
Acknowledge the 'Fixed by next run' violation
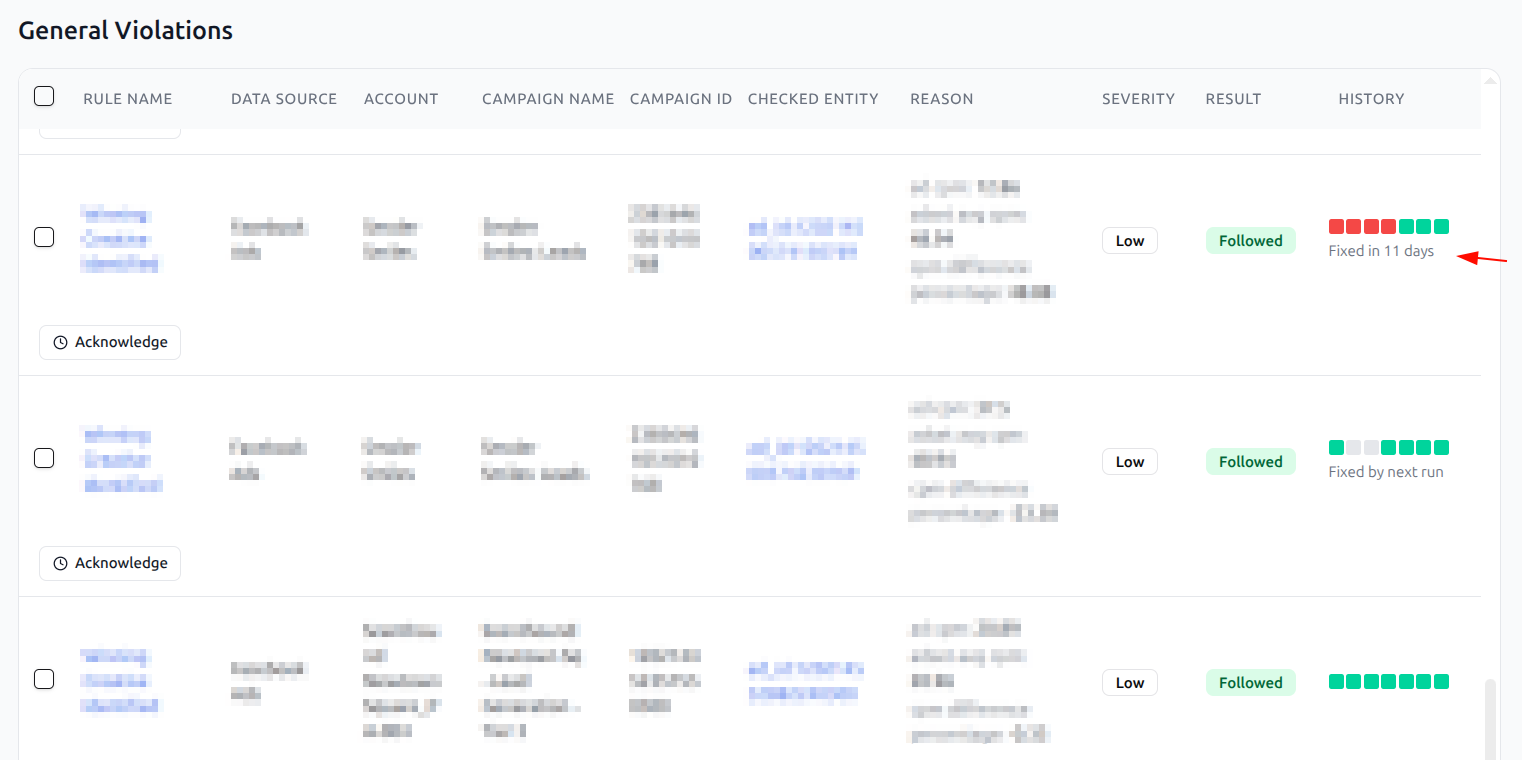pyautogui.click(x=110, y=563)
